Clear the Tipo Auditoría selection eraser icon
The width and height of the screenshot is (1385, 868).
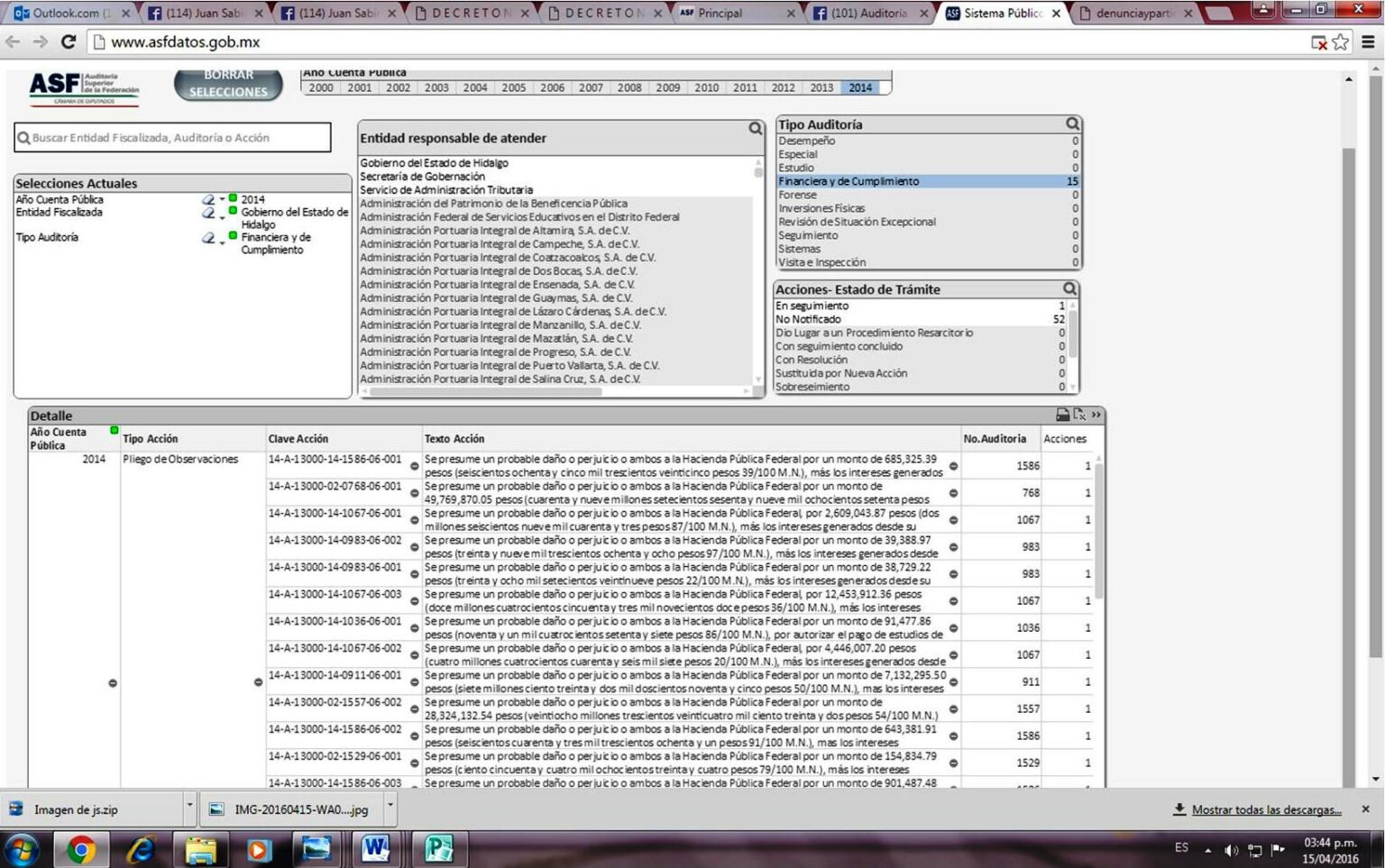pos(208,238)
